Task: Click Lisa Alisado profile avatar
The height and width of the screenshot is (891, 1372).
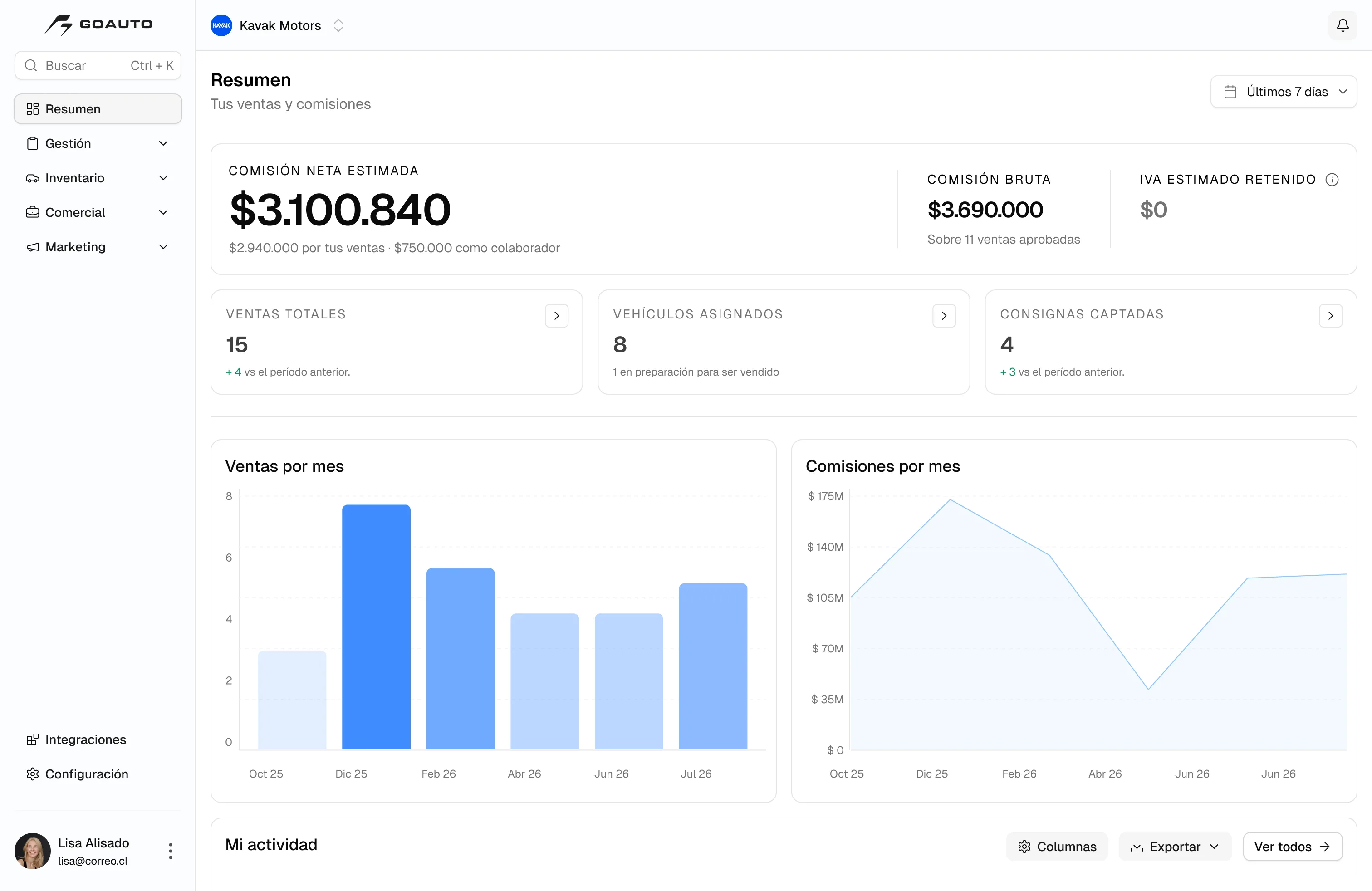Action: [x=32, y=851]
